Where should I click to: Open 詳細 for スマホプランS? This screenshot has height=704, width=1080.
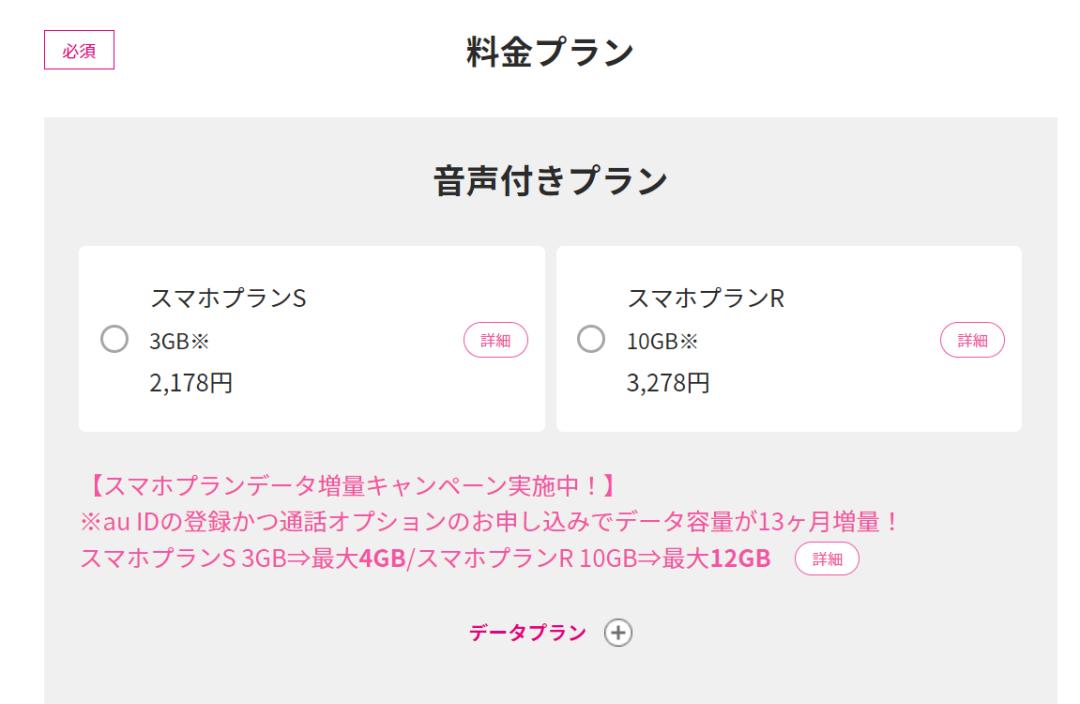click(495, 340)
